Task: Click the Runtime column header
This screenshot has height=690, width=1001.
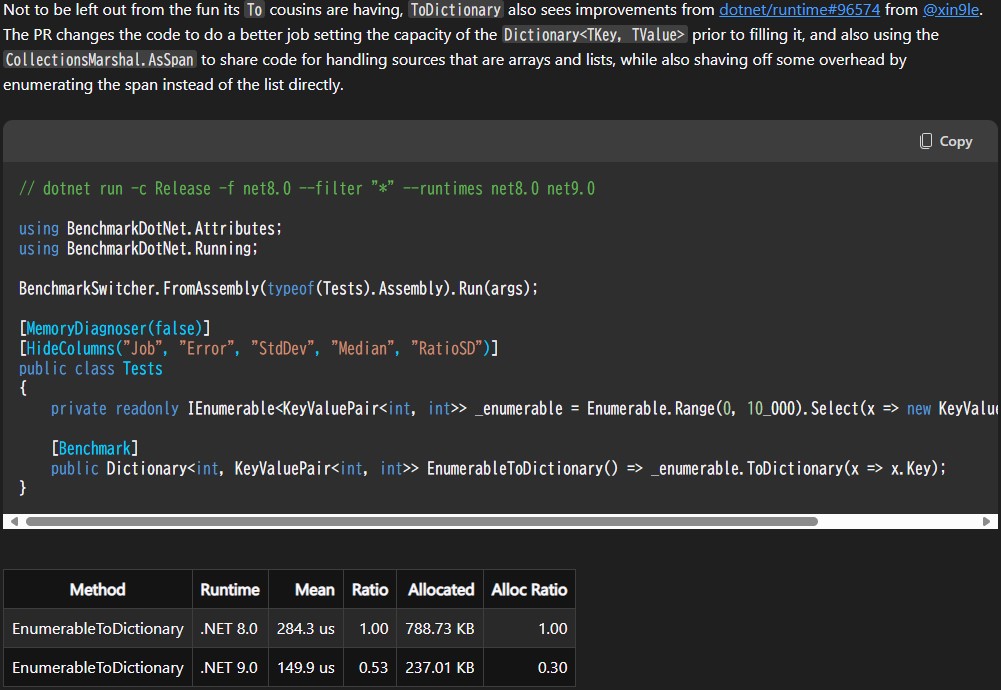Action: [x=230, y=589]
